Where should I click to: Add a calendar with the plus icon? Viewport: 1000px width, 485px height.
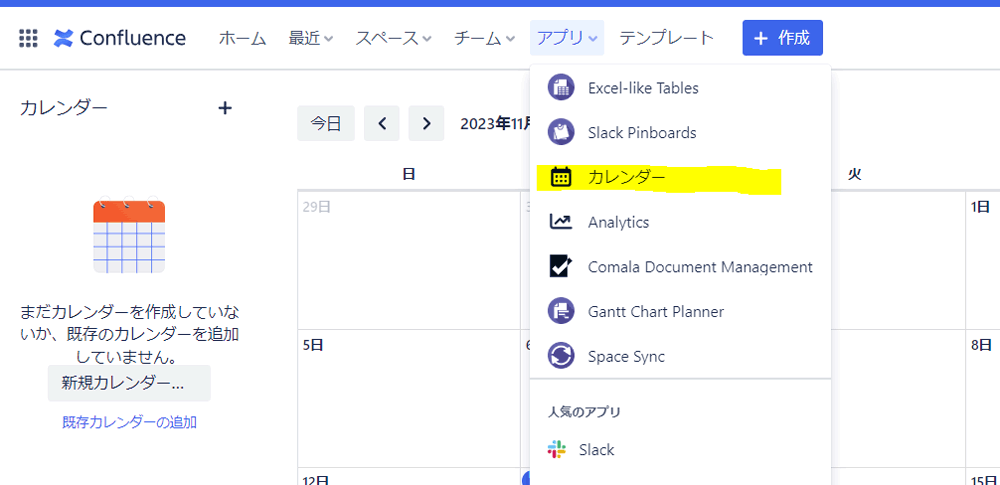point(224,108)
